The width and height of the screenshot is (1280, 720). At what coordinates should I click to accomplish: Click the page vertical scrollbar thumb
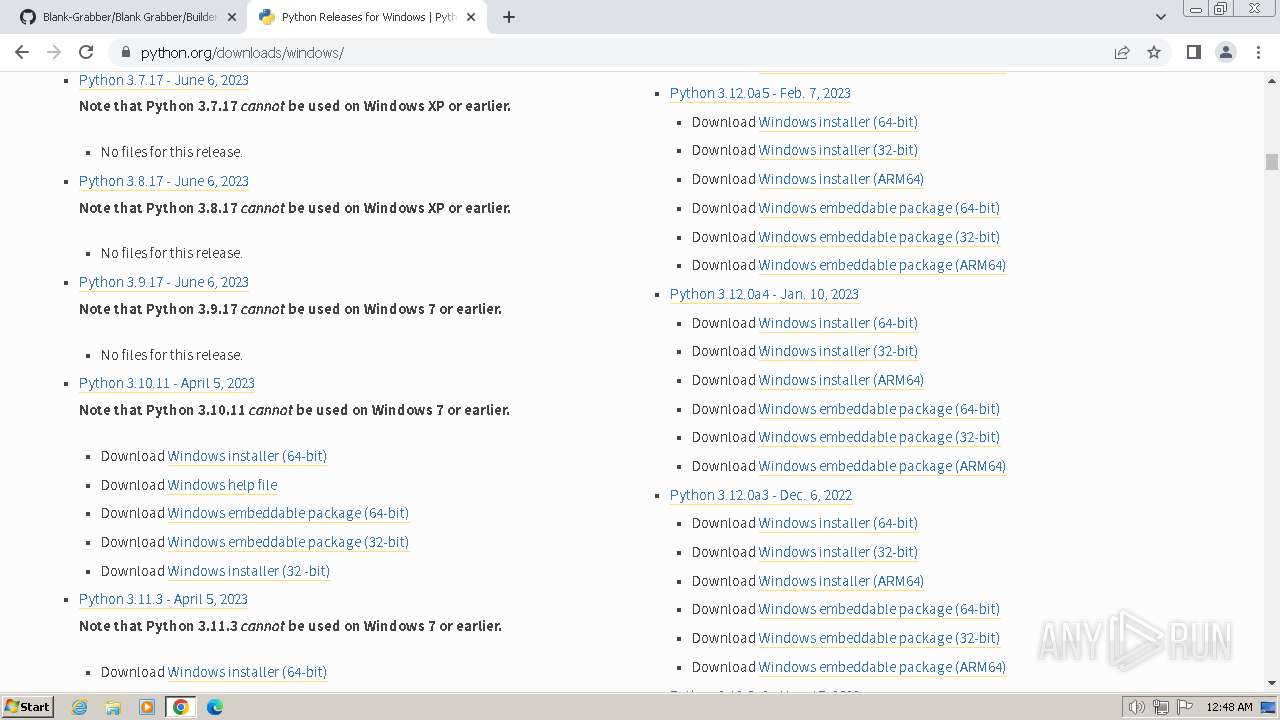point(1271,162)
